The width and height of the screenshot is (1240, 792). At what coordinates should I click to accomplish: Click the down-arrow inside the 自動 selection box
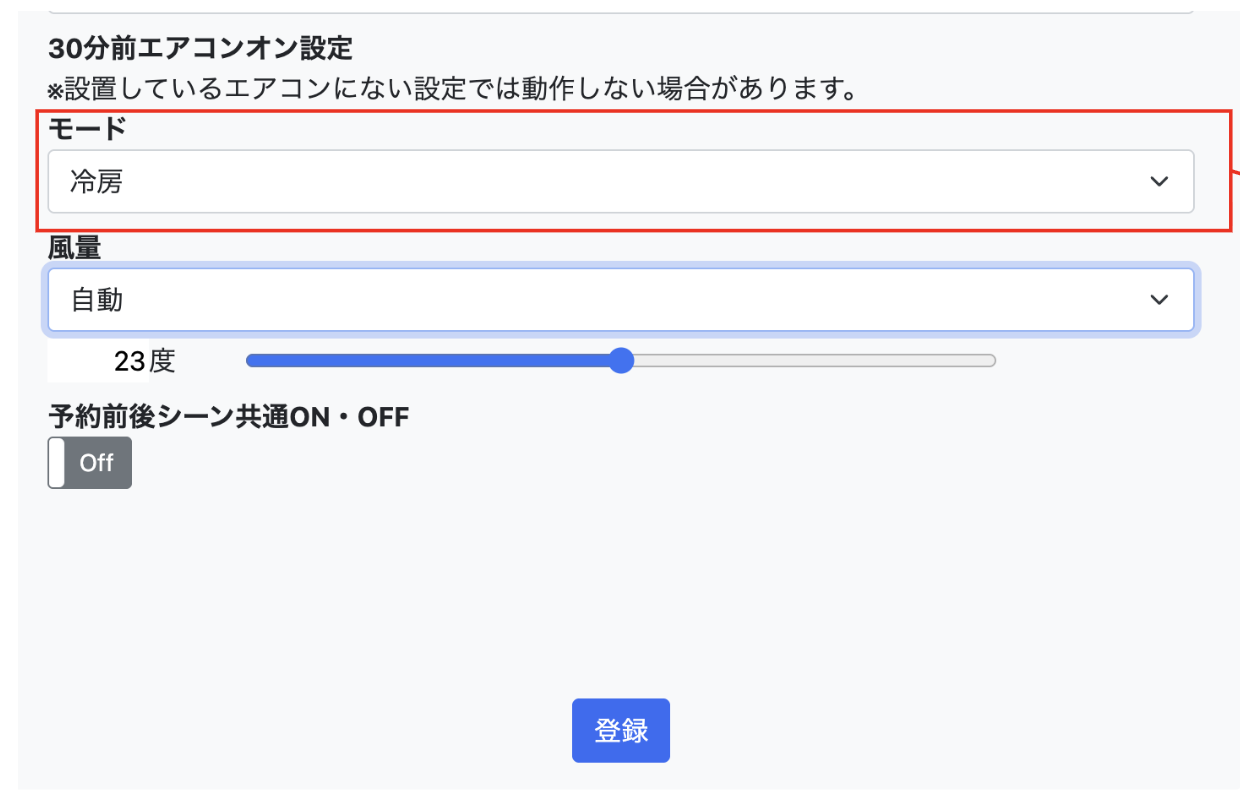(1159, 299)
